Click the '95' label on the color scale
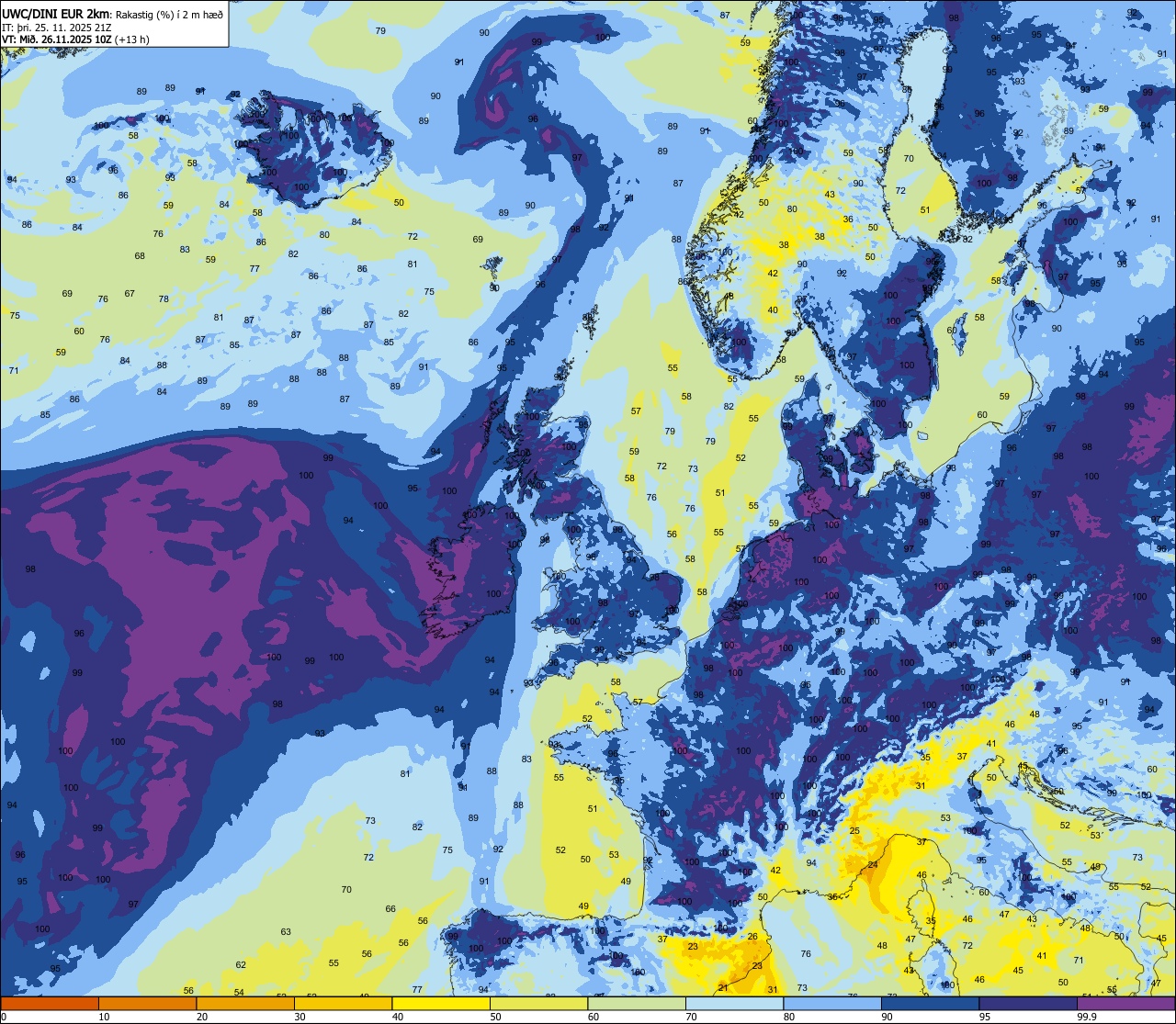This screenshot has height=1024, width=1176. coord(984,1017)
